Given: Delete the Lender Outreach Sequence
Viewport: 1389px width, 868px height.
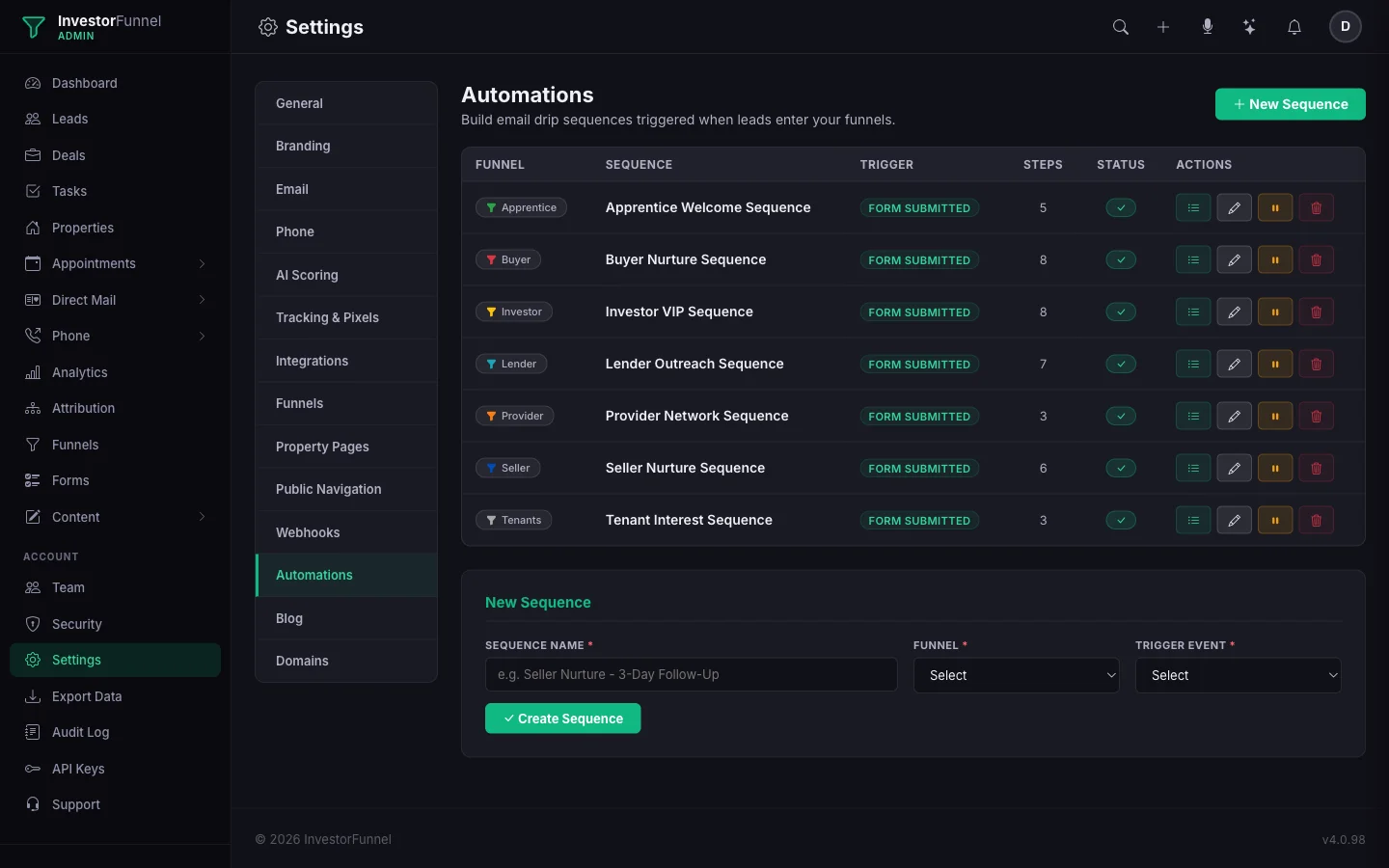Looking at the screenshot, I should pos(1317,365).
